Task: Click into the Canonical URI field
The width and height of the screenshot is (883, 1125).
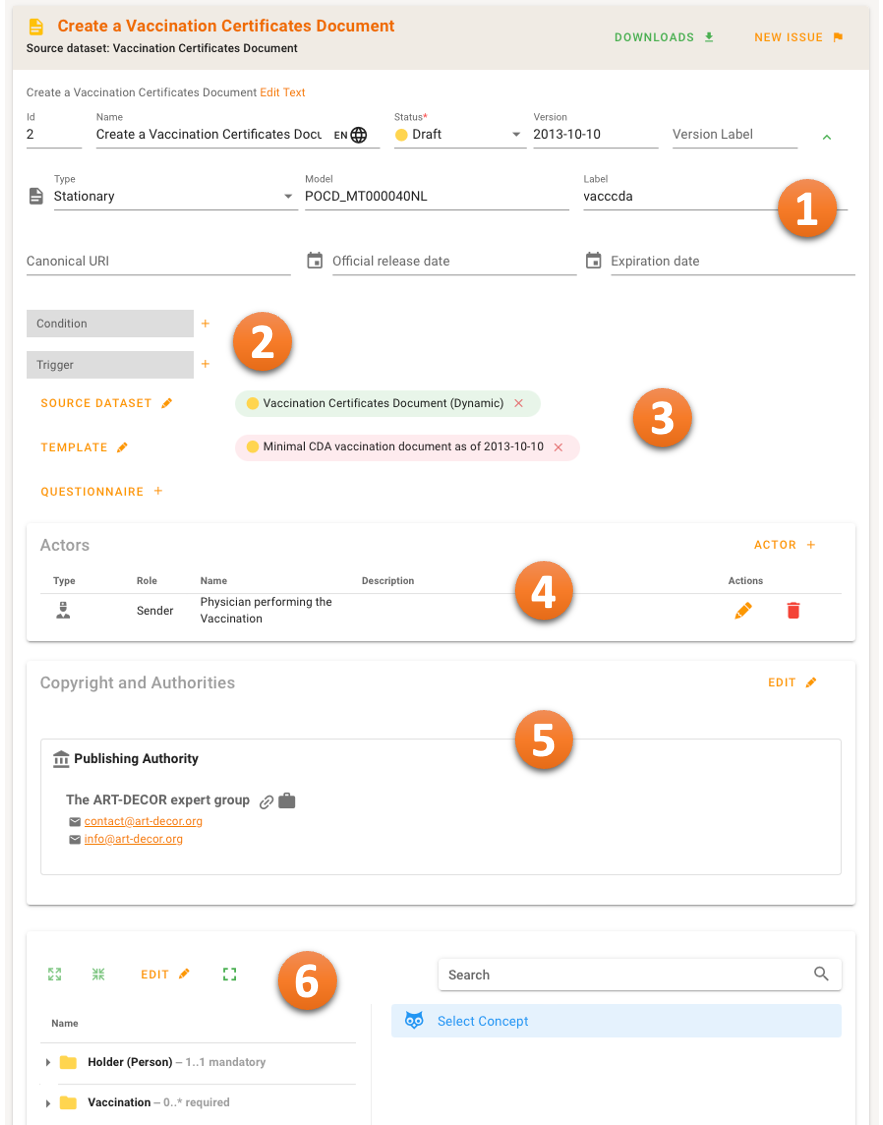Action: click(158, 261)
